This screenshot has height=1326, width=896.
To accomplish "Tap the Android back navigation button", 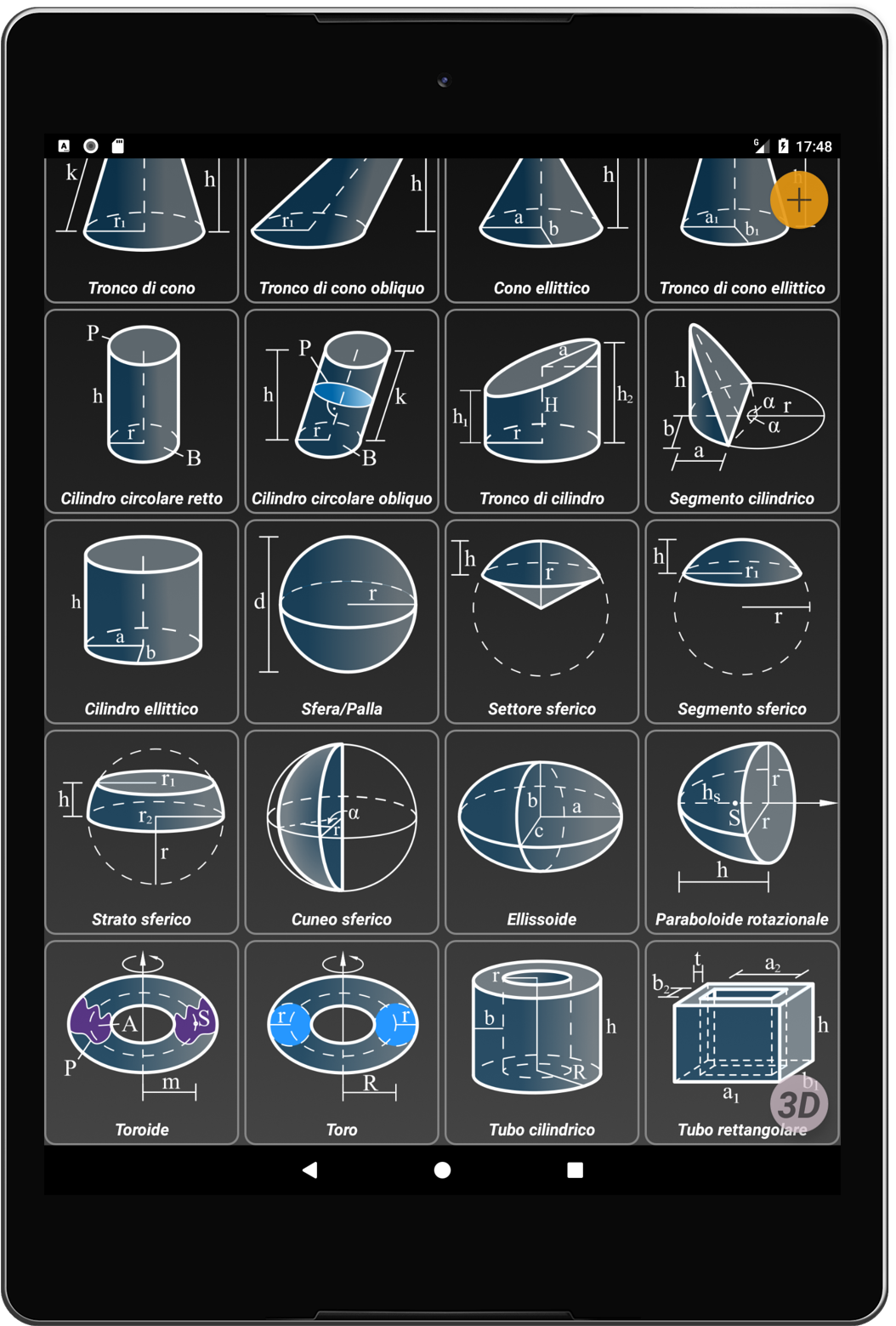I will (x=310, y=1170).
